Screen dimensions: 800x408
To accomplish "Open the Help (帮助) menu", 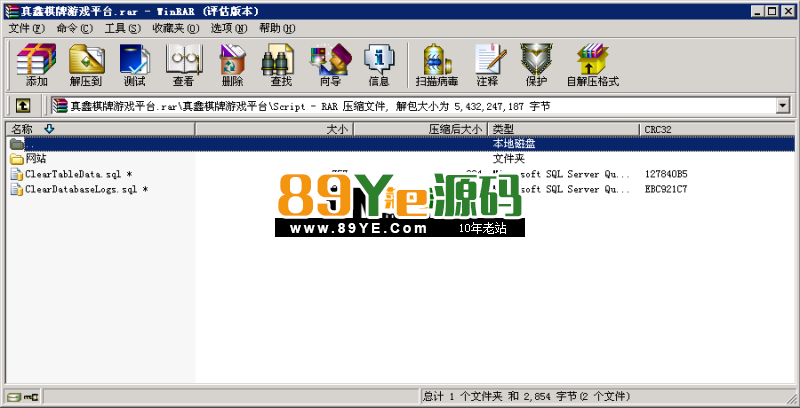I will click(x=277, y=28).
